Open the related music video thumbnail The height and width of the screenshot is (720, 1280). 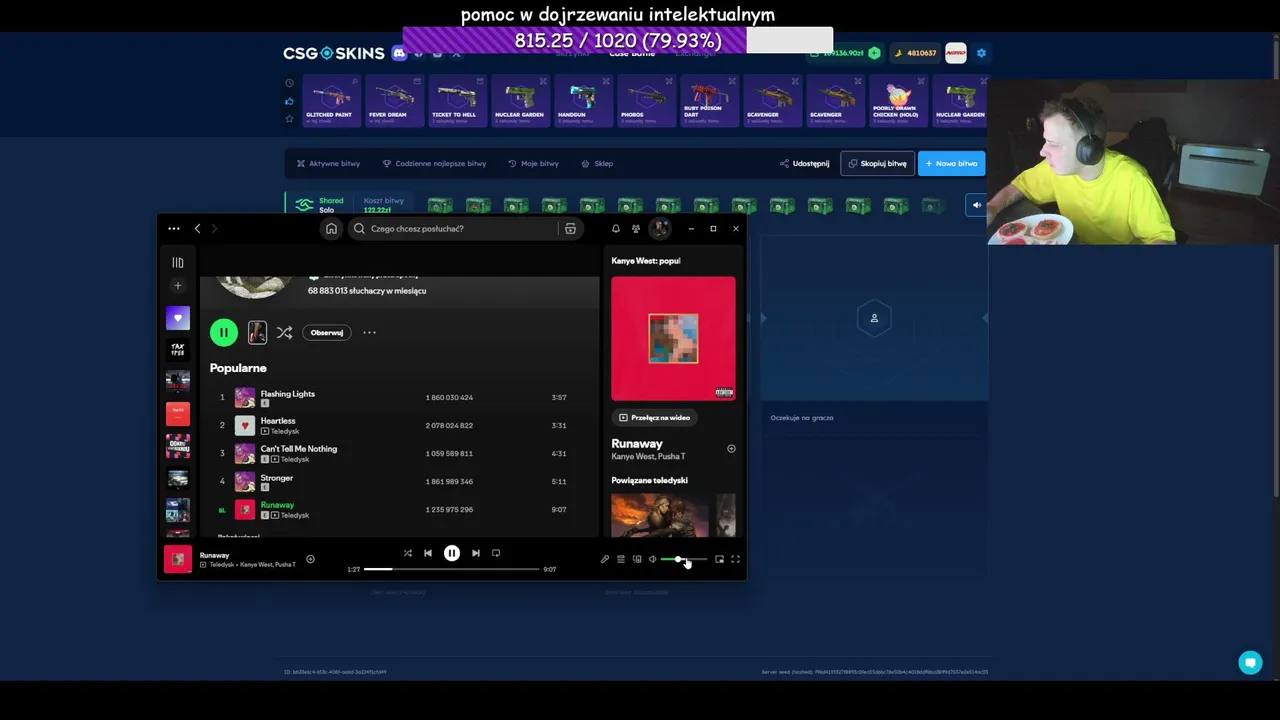660,516
